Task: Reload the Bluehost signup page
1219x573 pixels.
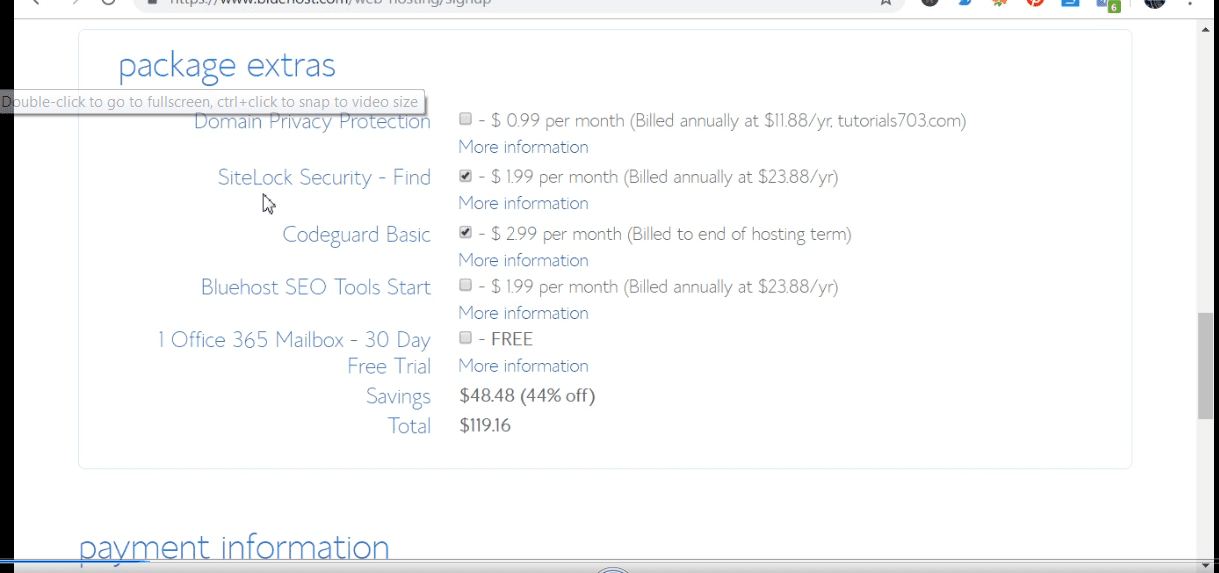Action: click(x=108, y=3)
